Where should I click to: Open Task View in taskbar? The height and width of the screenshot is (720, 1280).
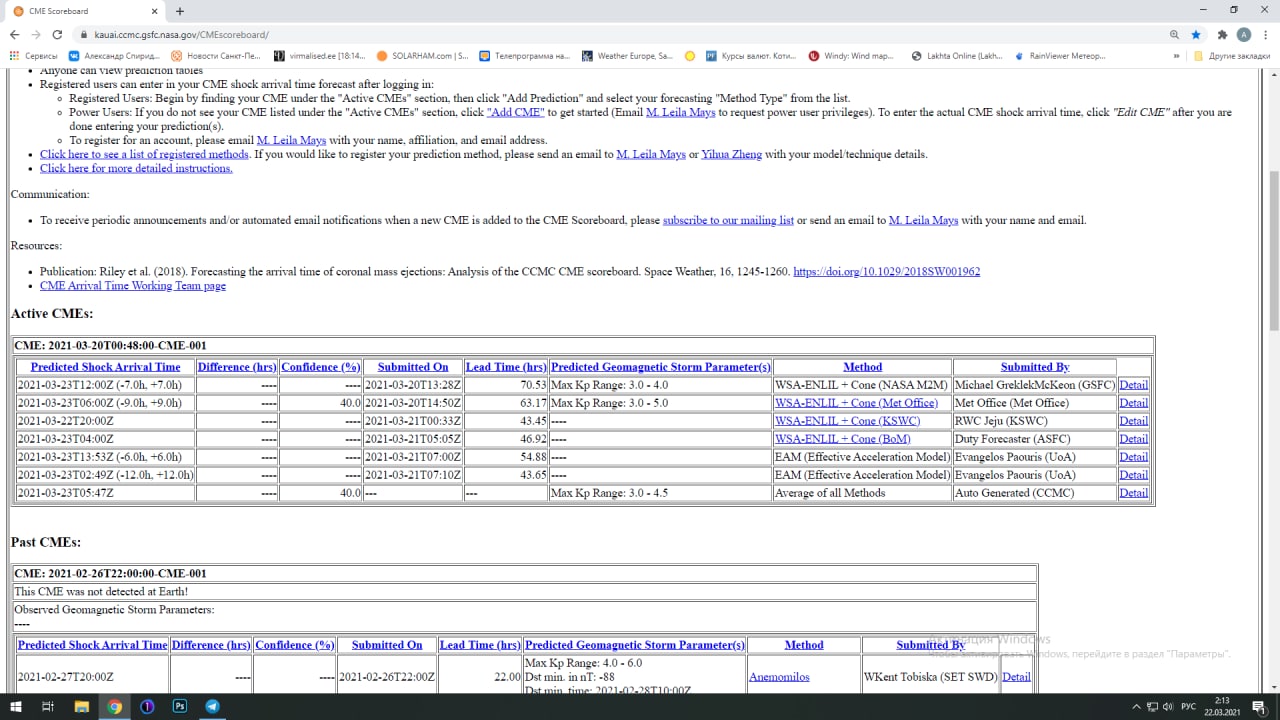(48, 706)
